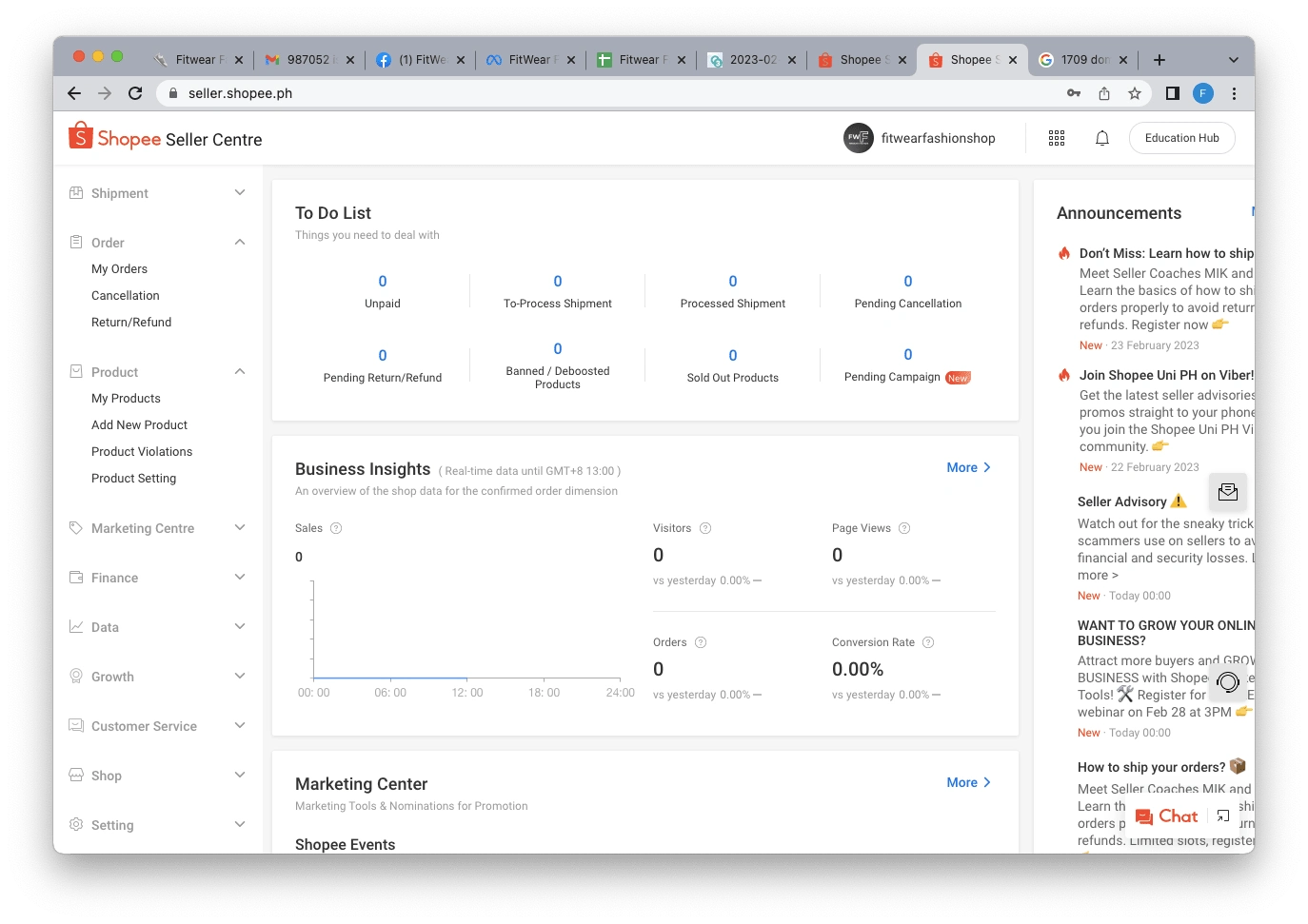Toggle the browser side panel icon
The image size is (1308, 924).
coord(1173,93)
